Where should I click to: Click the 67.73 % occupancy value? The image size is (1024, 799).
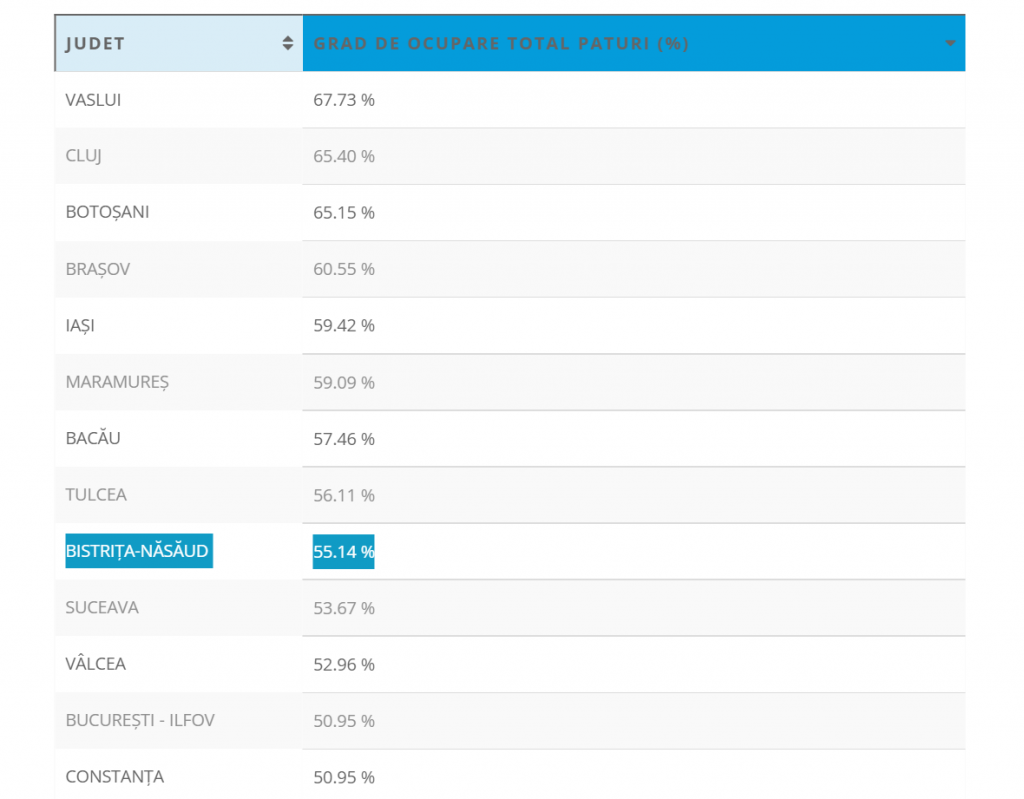(343, 100)
